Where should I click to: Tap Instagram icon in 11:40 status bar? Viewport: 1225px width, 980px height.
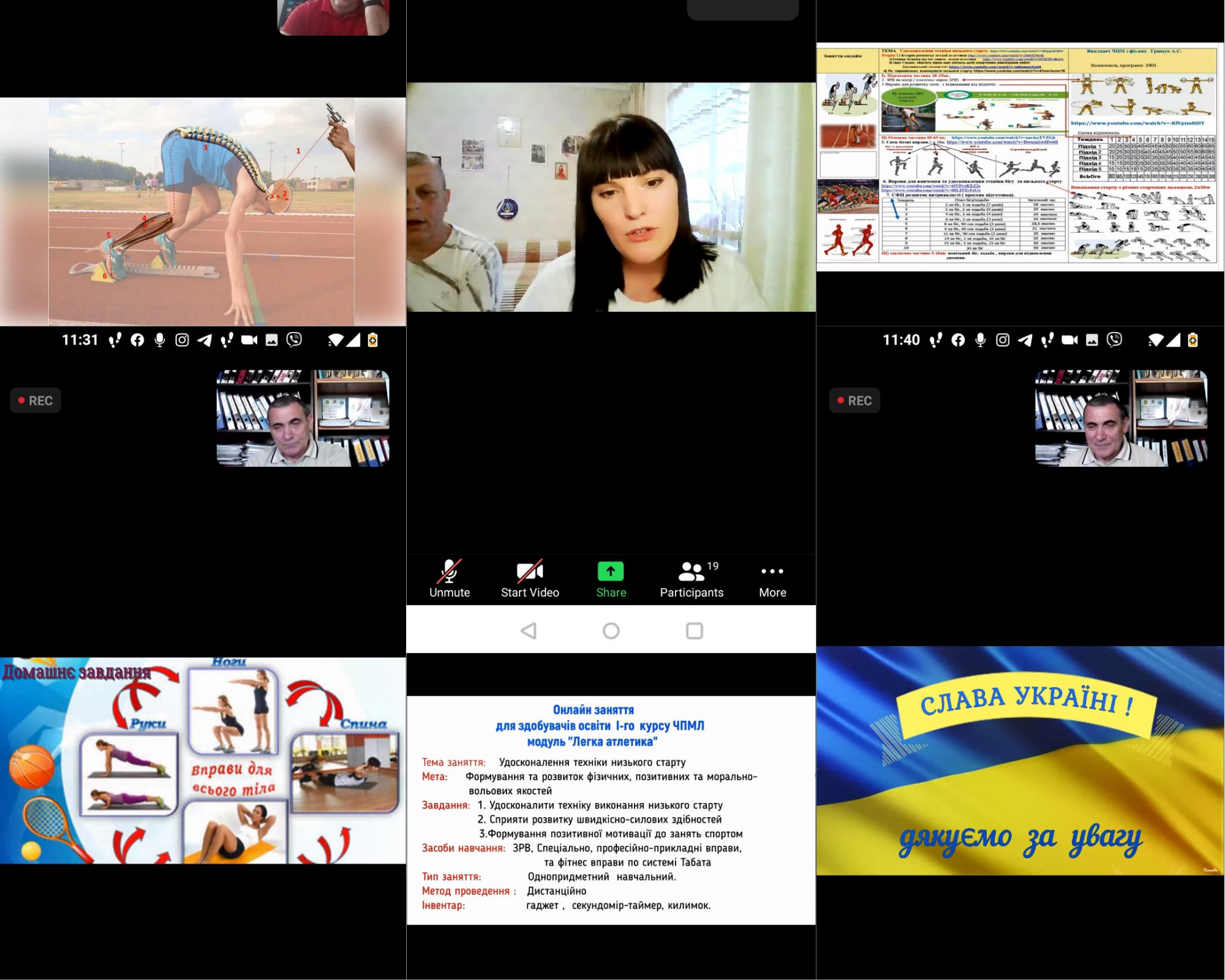[1003, 340]
